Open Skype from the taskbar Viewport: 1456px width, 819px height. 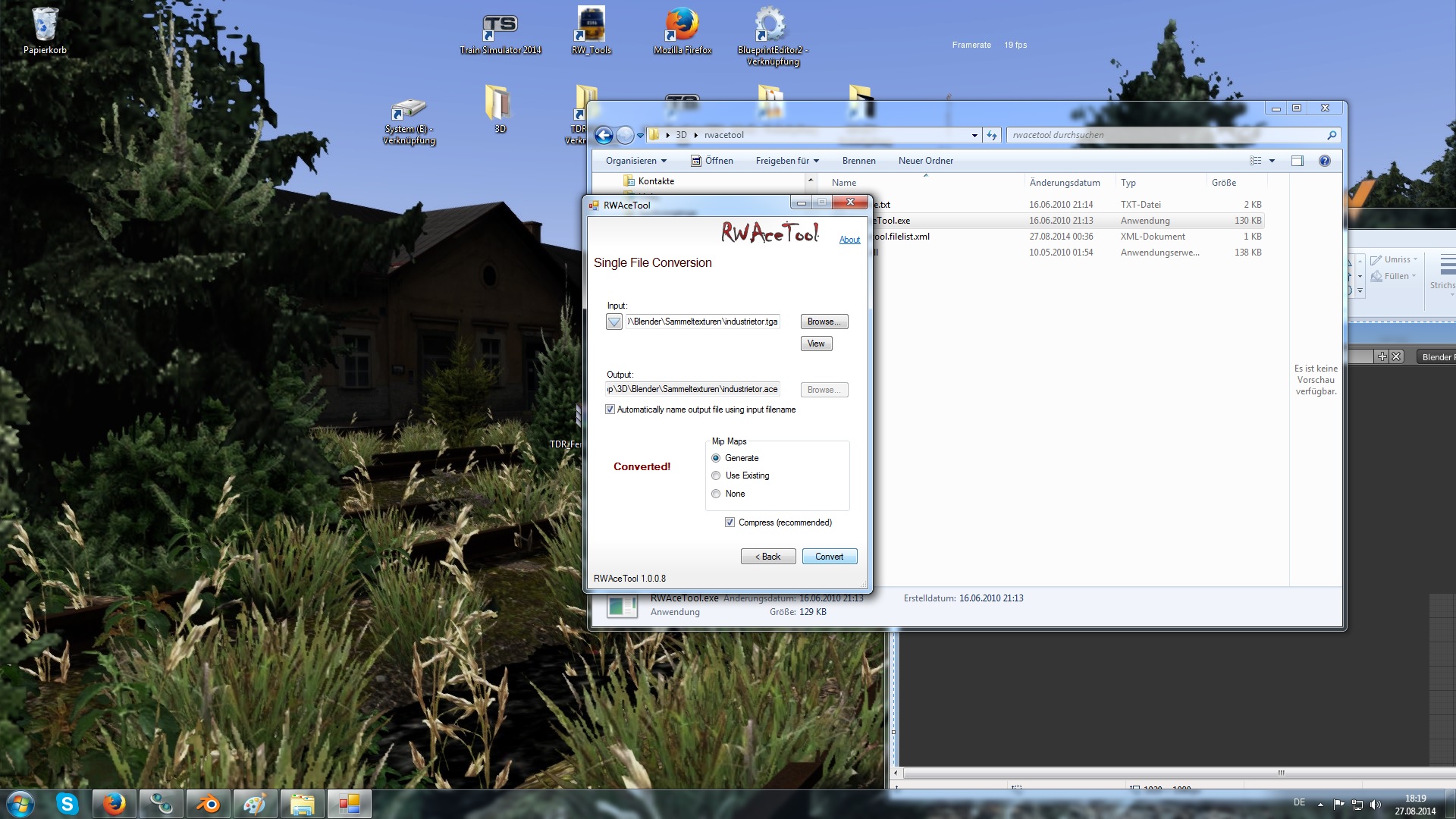tap(67, 804)
